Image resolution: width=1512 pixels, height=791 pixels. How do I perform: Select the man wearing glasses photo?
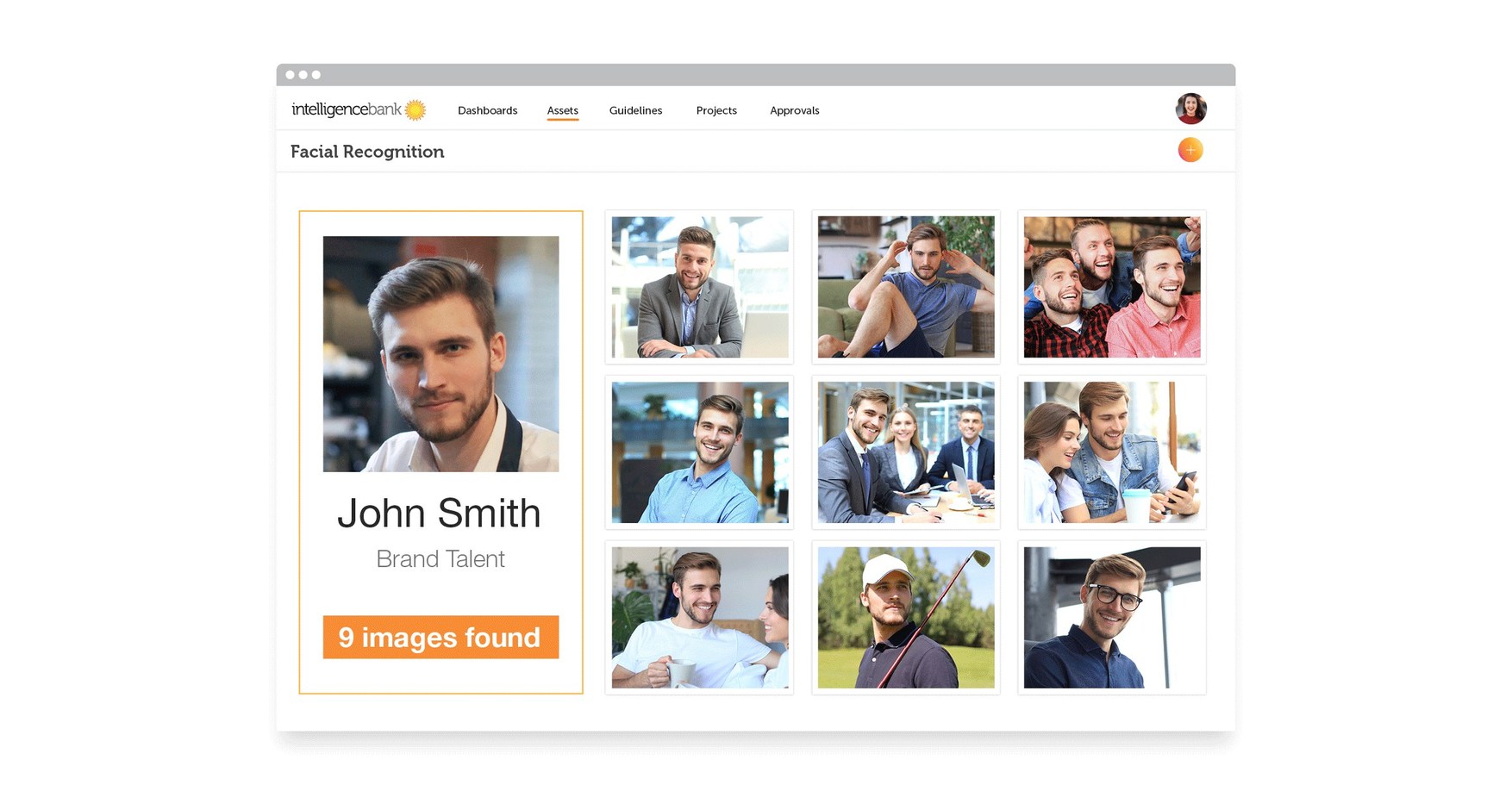tap(1111, 617)
